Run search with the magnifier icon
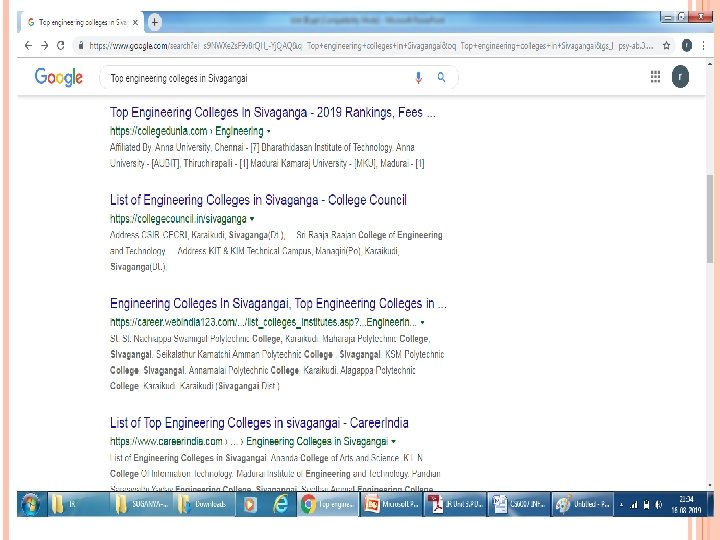This screenshot has height=540, width=720. [x=441, y=77]
